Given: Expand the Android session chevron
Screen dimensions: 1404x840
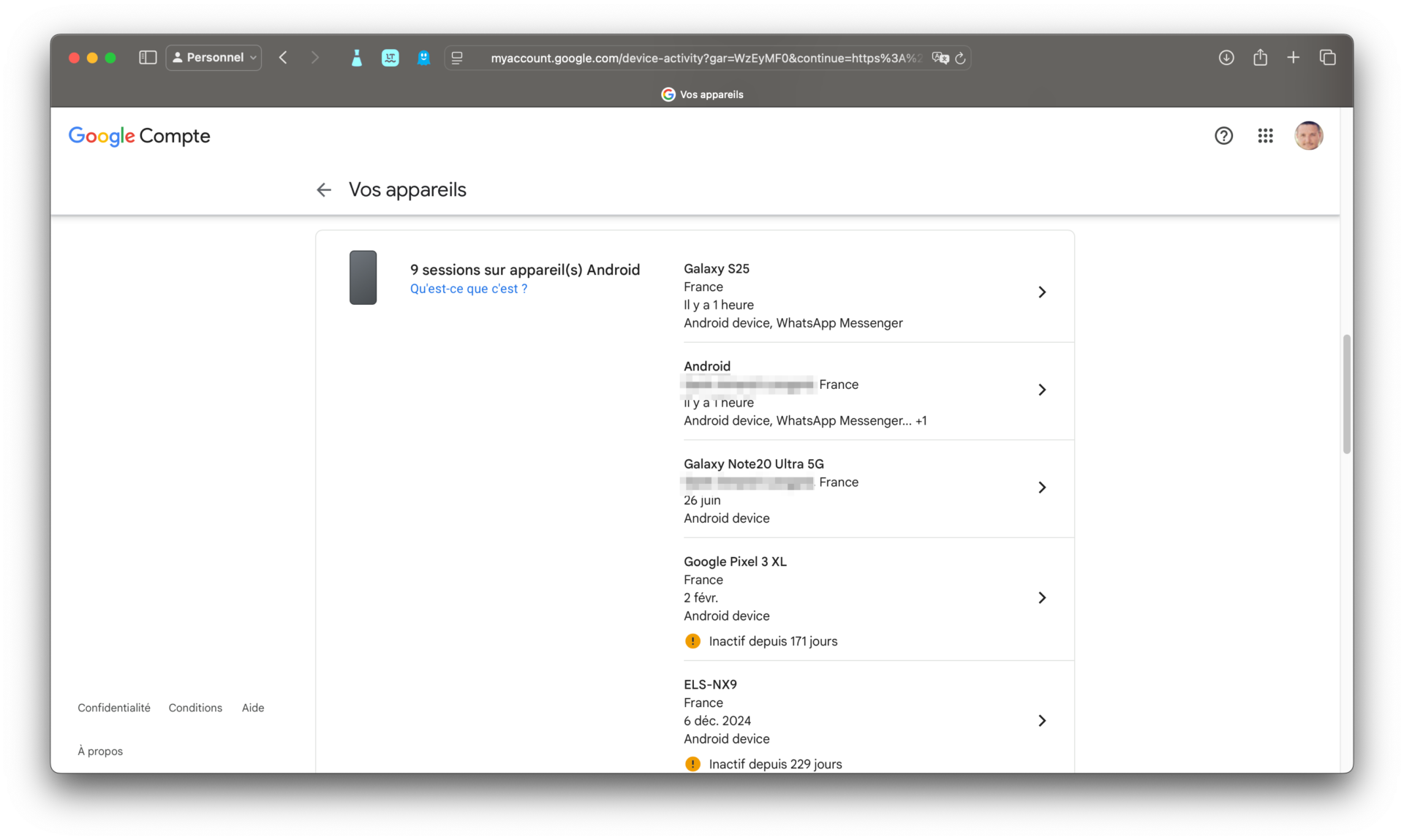Looking at the screenshot, I should click(1042, 390).
